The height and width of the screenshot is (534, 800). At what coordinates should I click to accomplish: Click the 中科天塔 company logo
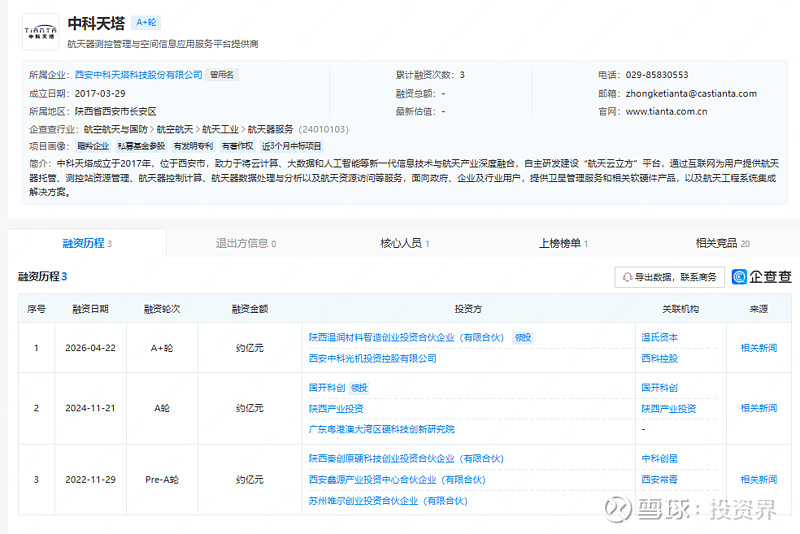pos(41,32)
